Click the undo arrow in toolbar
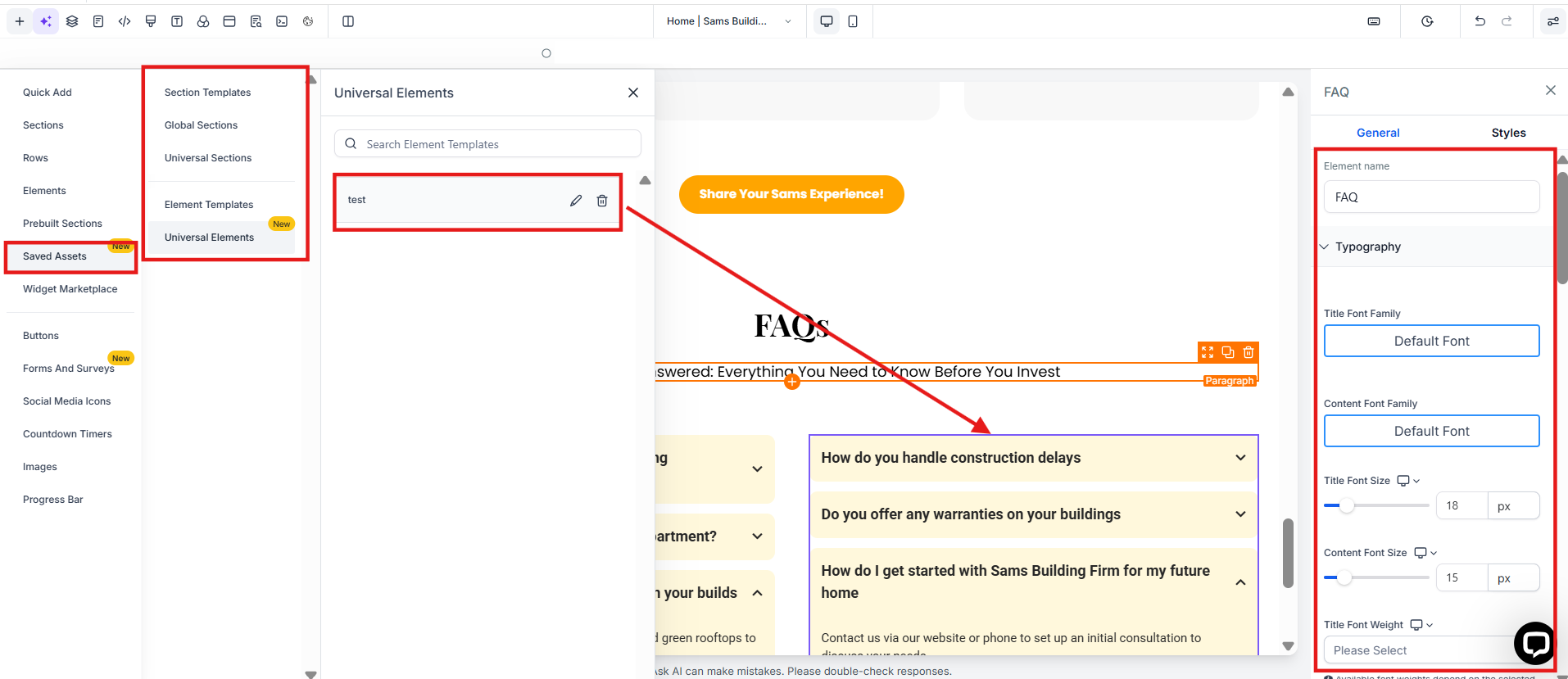 tap(1480, 21)
